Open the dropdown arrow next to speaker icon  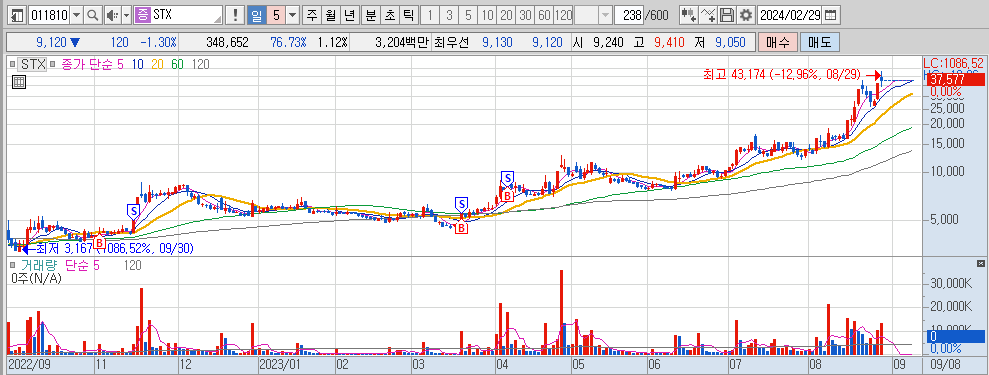coord(126,15)
